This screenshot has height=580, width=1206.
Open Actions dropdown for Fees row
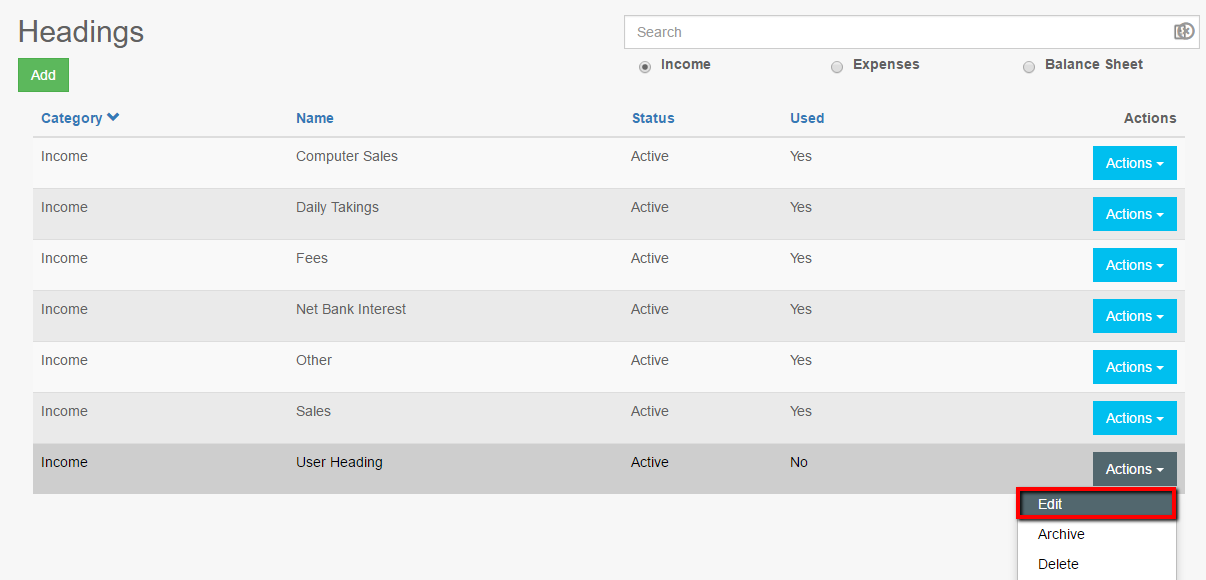pyautogui.click(x=1134, y=265)
